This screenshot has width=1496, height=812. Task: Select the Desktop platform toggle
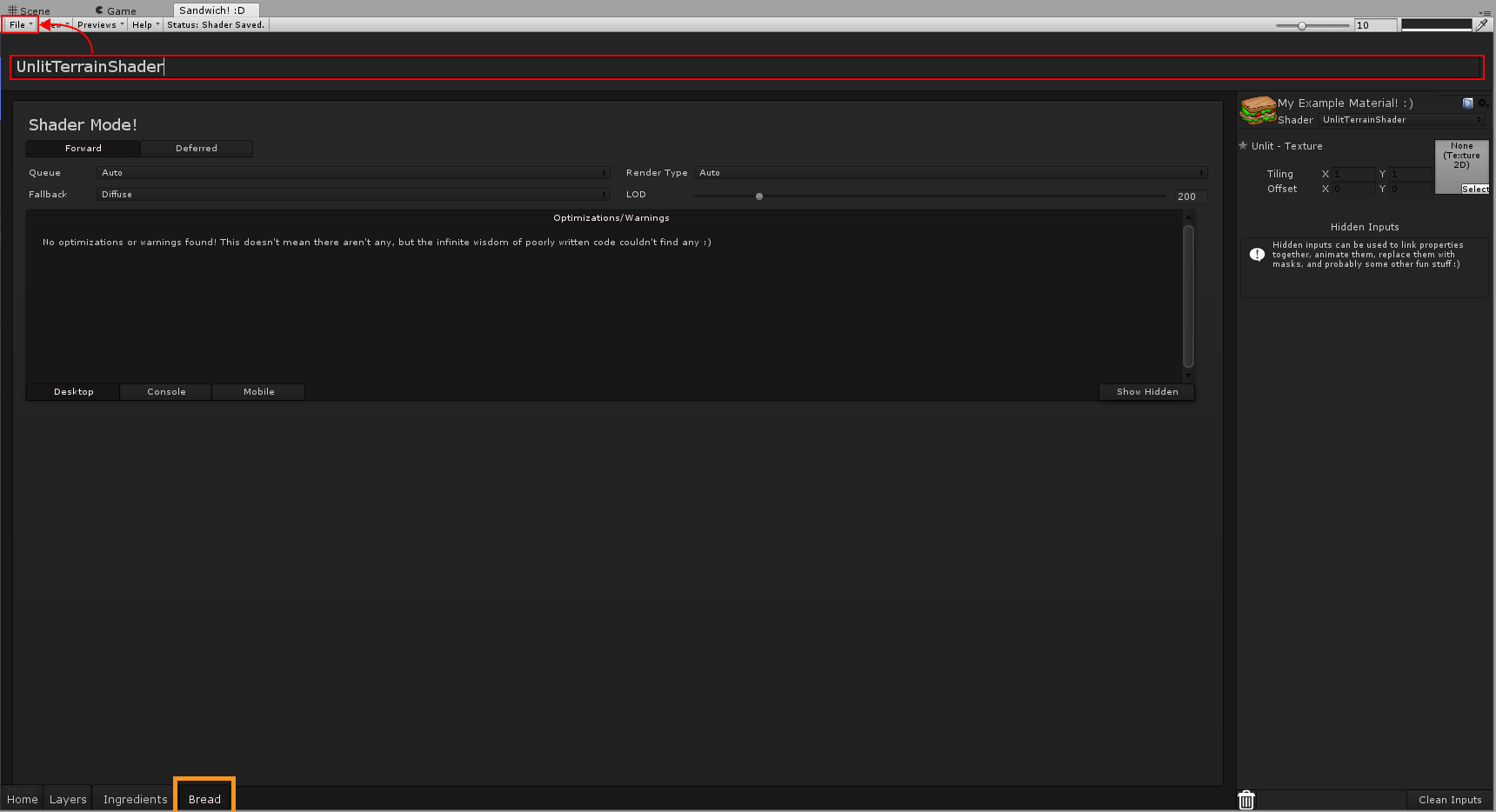pos(74,392)
